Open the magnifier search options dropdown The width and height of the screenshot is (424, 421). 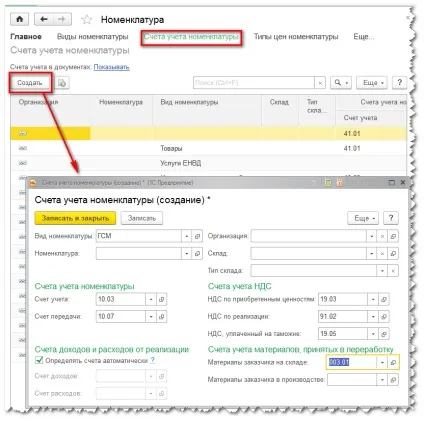[341, 83]
